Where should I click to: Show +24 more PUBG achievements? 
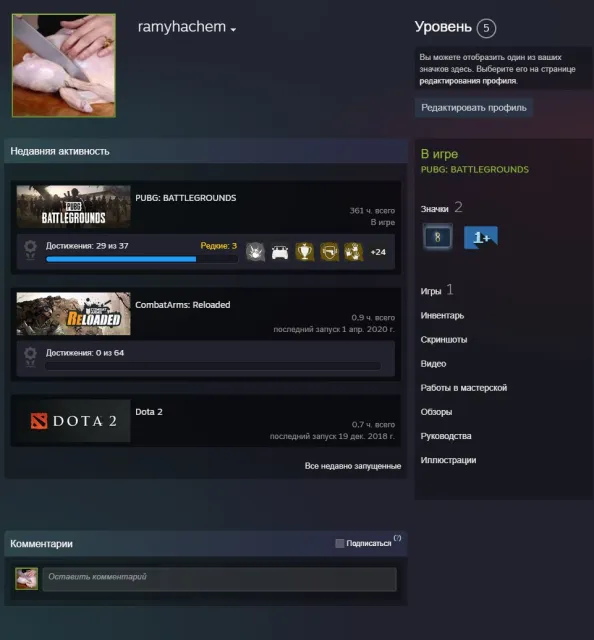tap(378, 252)
